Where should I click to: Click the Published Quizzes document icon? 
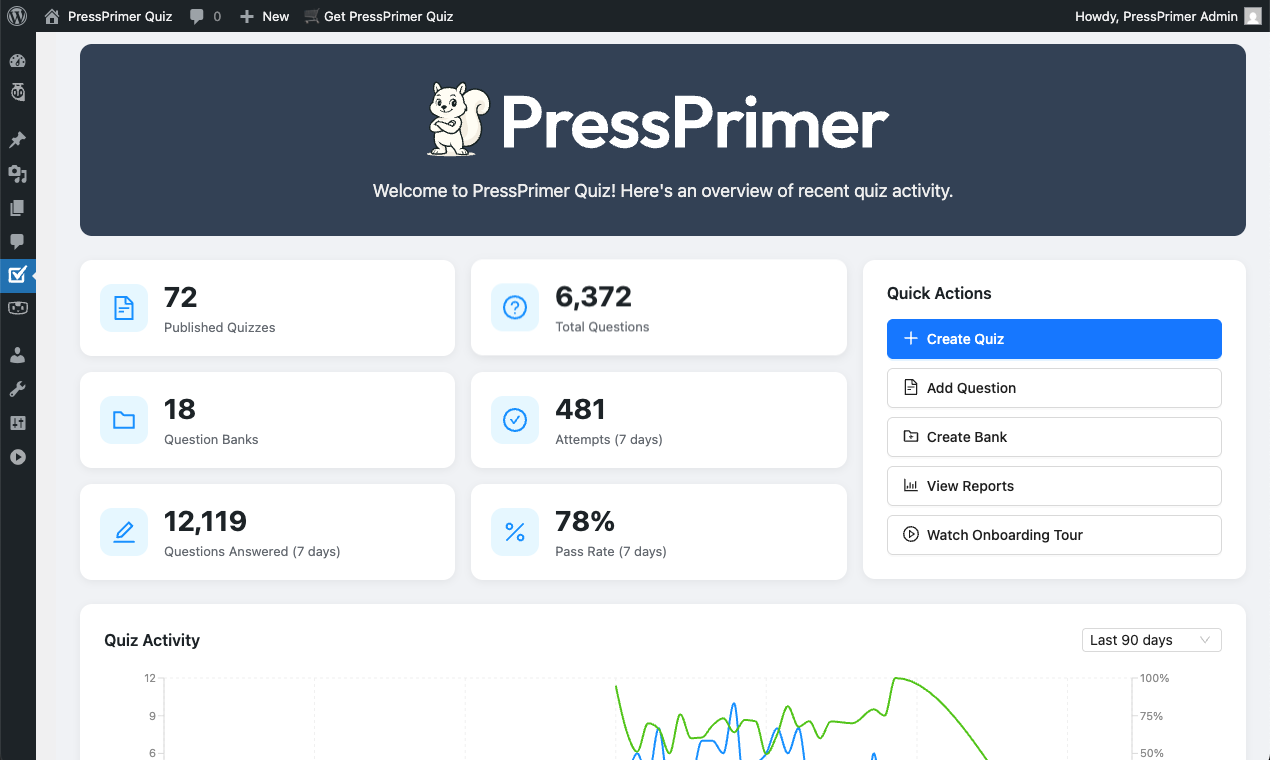click(124, 307)
